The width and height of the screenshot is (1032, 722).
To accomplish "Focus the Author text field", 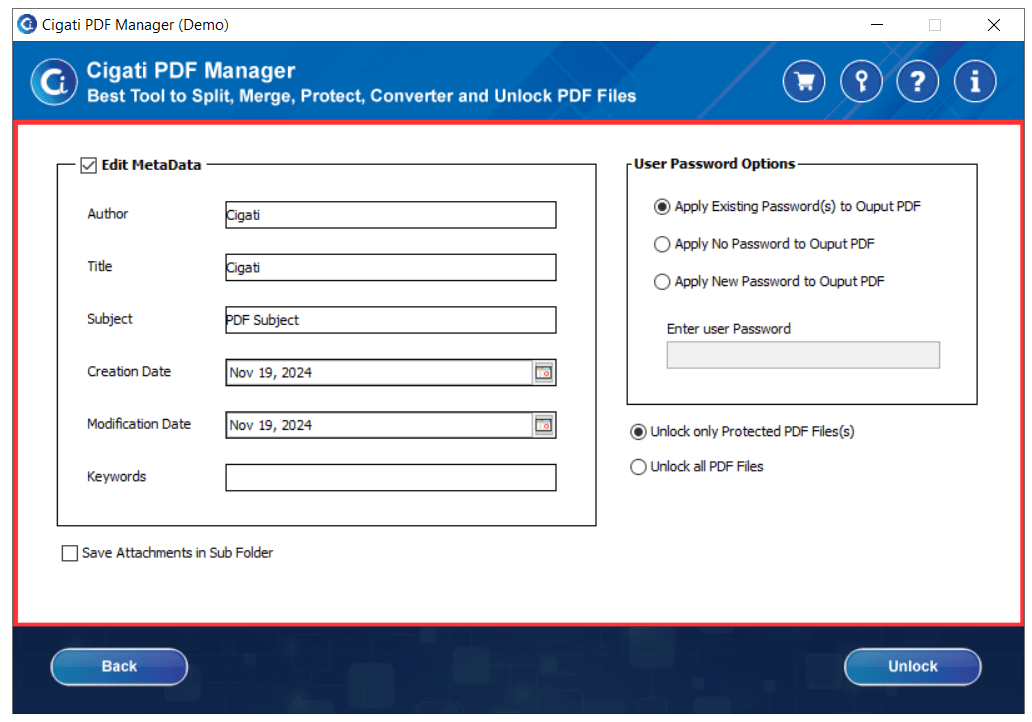I will tap(391, 215).
